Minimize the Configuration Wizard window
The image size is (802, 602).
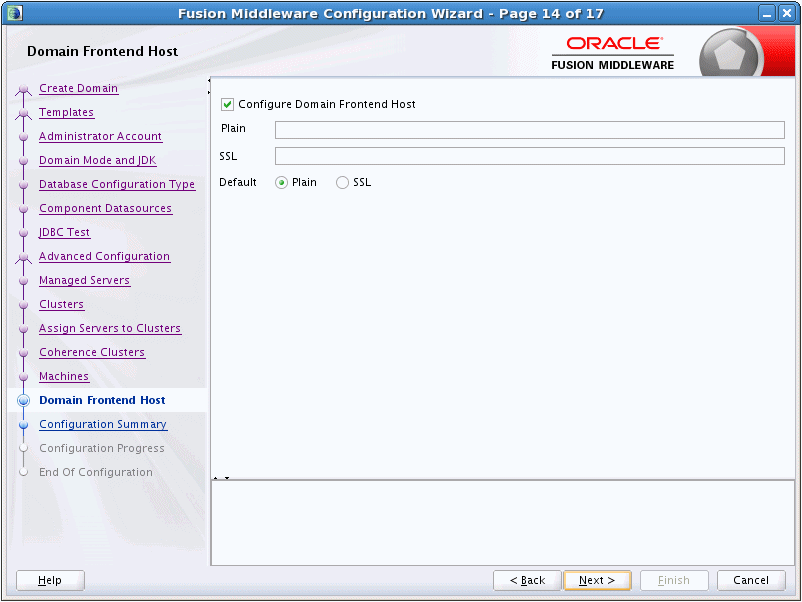(767, 13)
